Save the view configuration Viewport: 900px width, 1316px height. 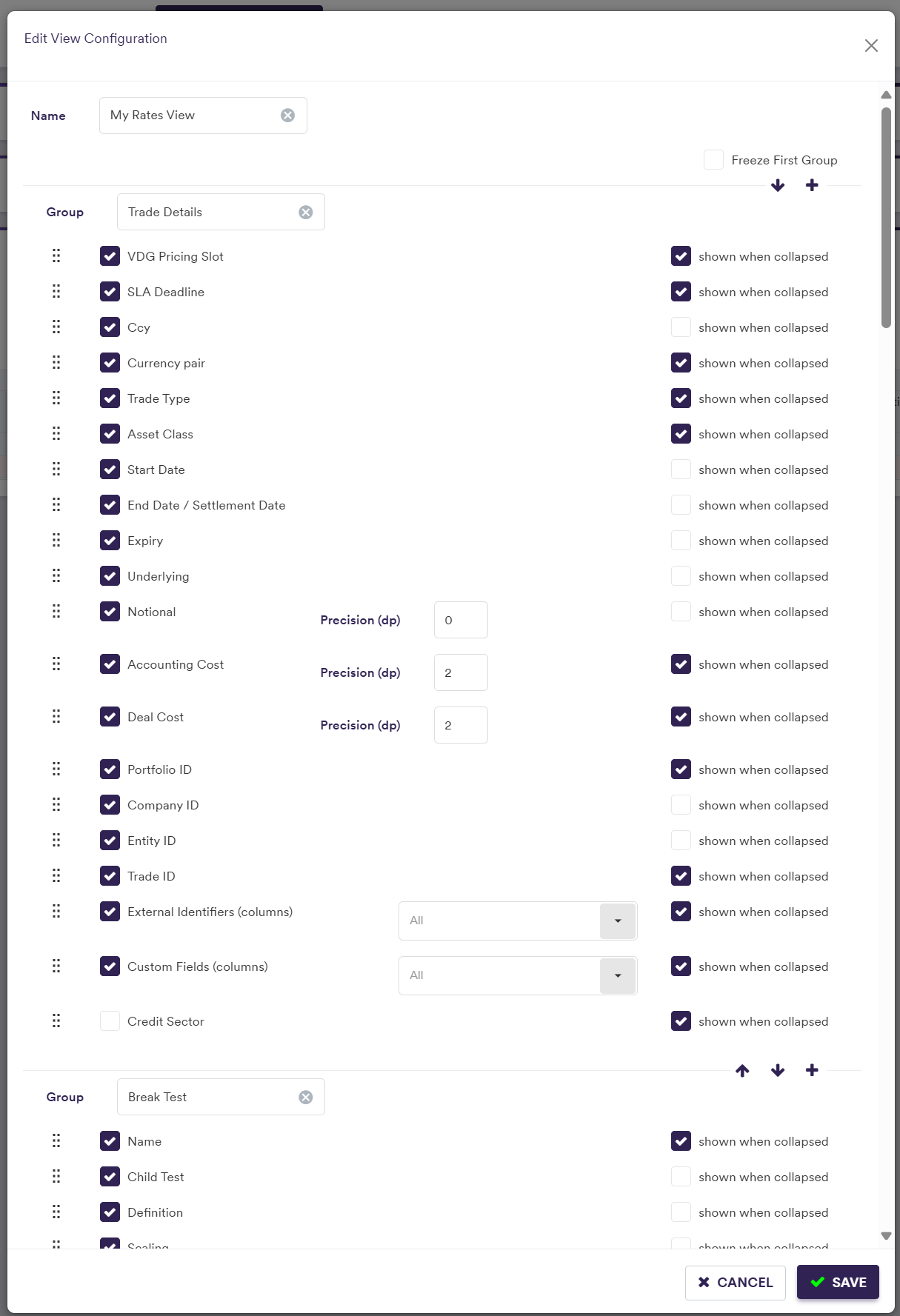pyautogui.click(x=837, y=1282)
